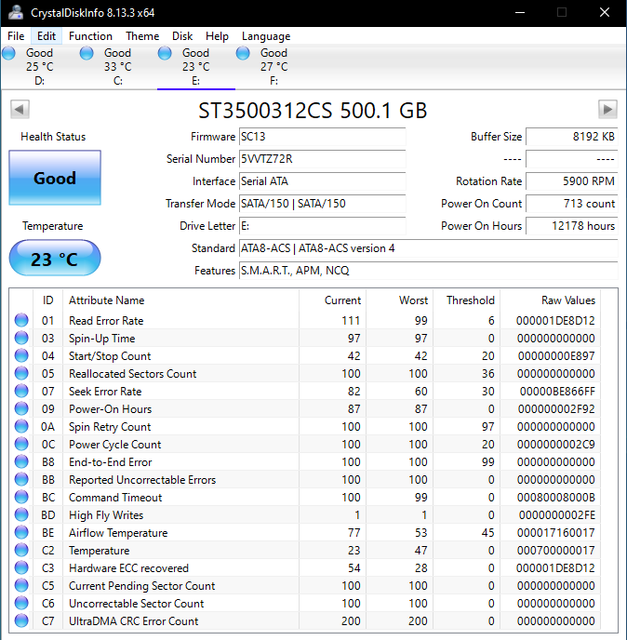This screenshot has height=640, width=627.
Task: Go to next disk with right arrow
Action: tap(607, 109)
